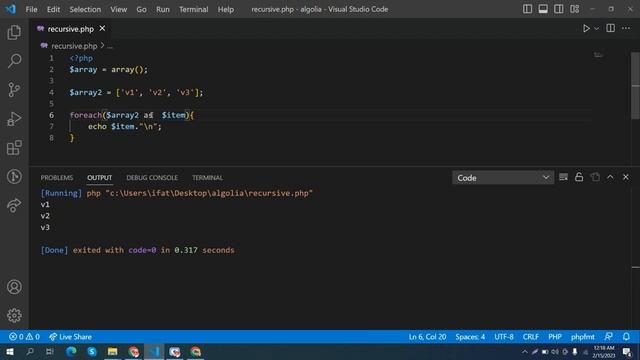Click the editor vertical scrollbar
This screenshot has width=640, height=360.
click(636, 86)
